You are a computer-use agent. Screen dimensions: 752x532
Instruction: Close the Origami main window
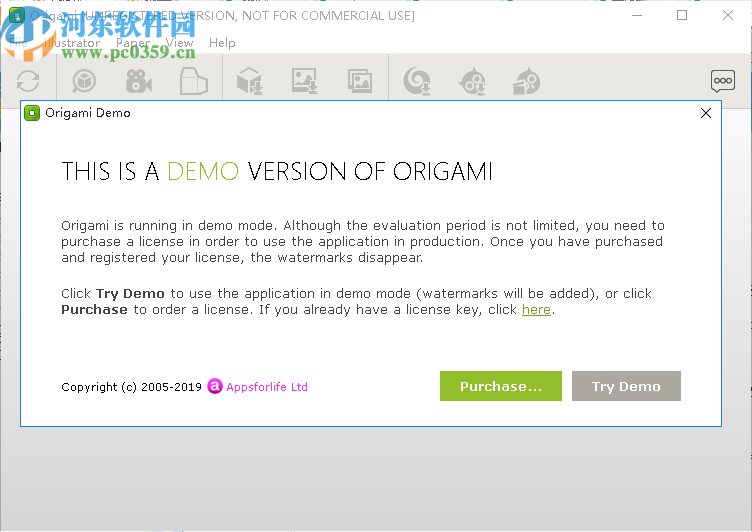728,15
